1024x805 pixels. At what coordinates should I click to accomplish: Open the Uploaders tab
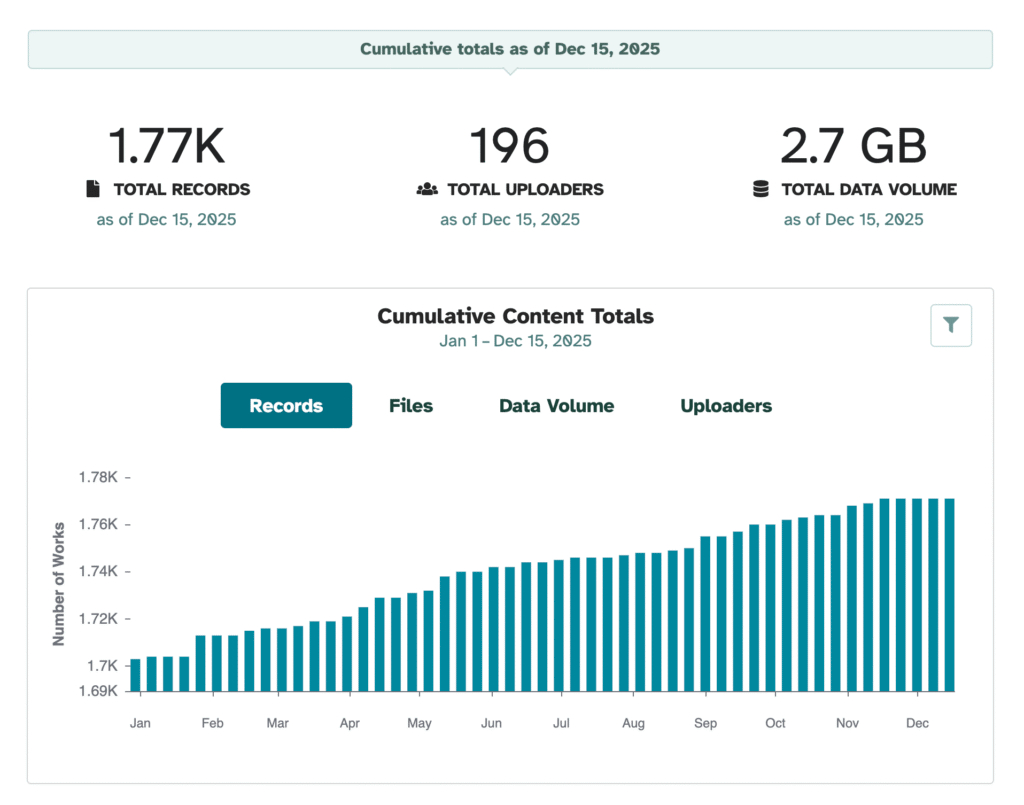click(726, 405)
